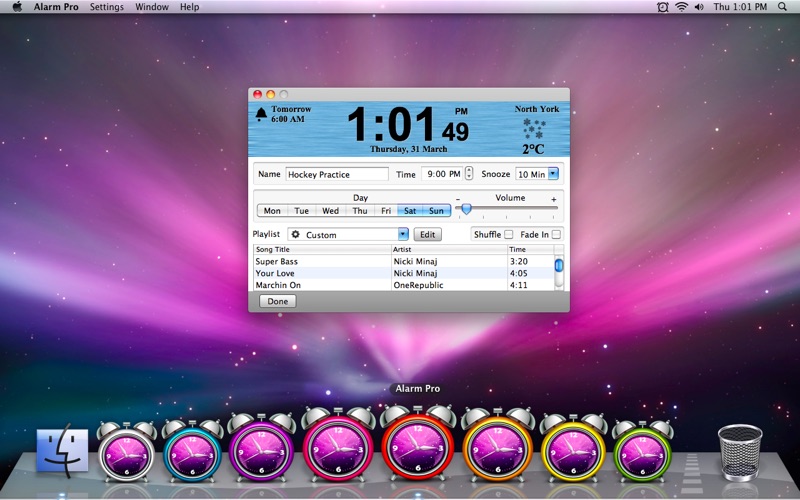Open the Apple menu
The height and width of the screenshot is (500, 800).
click(x=17, y=7)
